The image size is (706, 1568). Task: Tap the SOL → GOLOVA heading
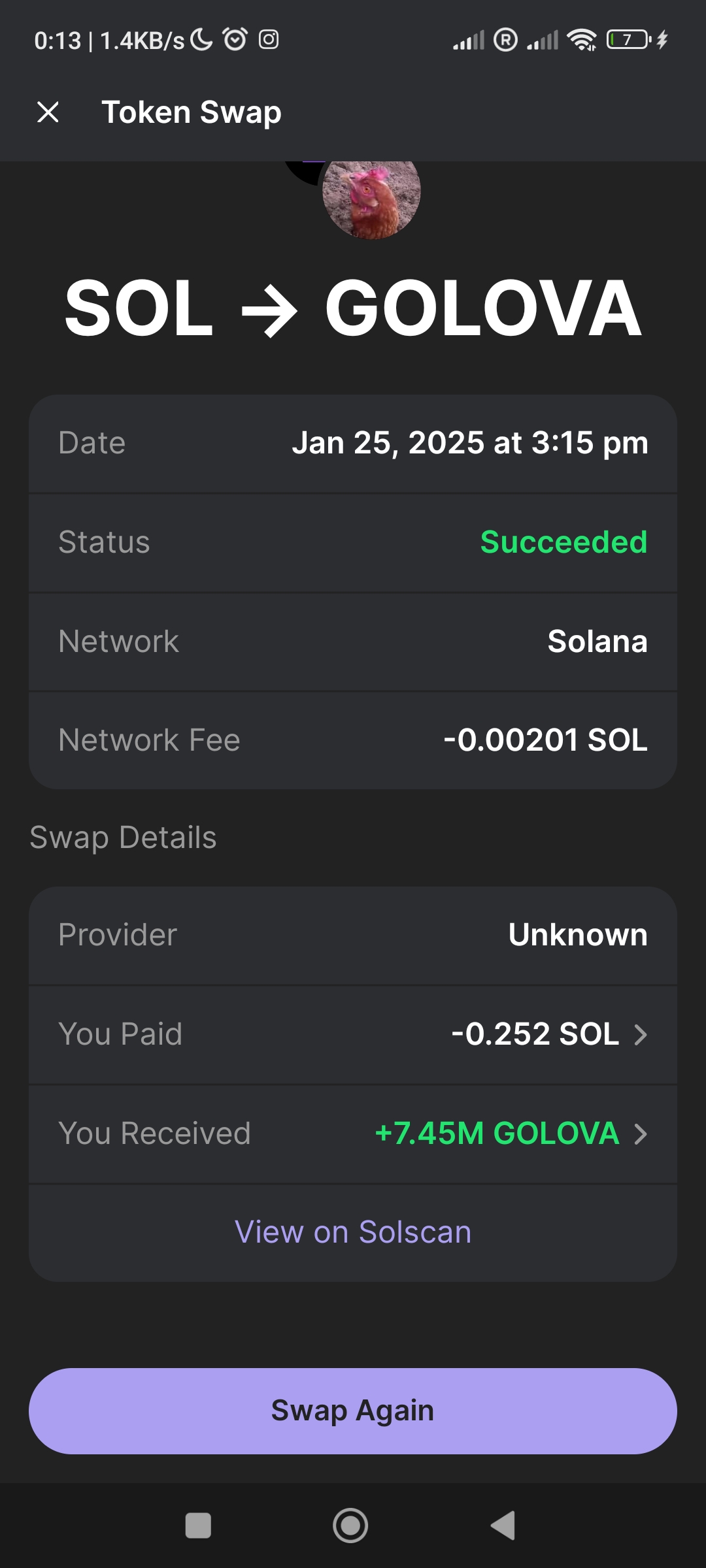[353, 308]
